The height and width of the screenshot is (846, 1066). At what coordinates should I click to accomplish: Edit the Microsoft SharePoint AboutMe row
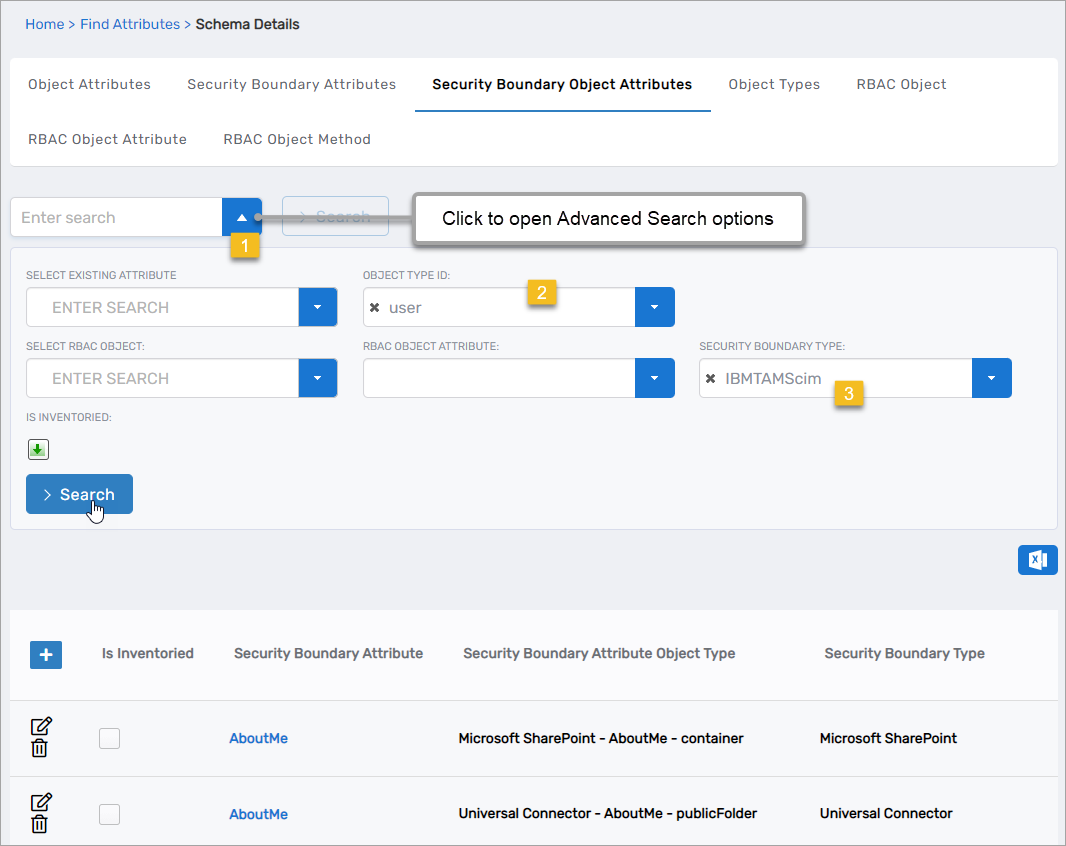[x=41, y=726]
